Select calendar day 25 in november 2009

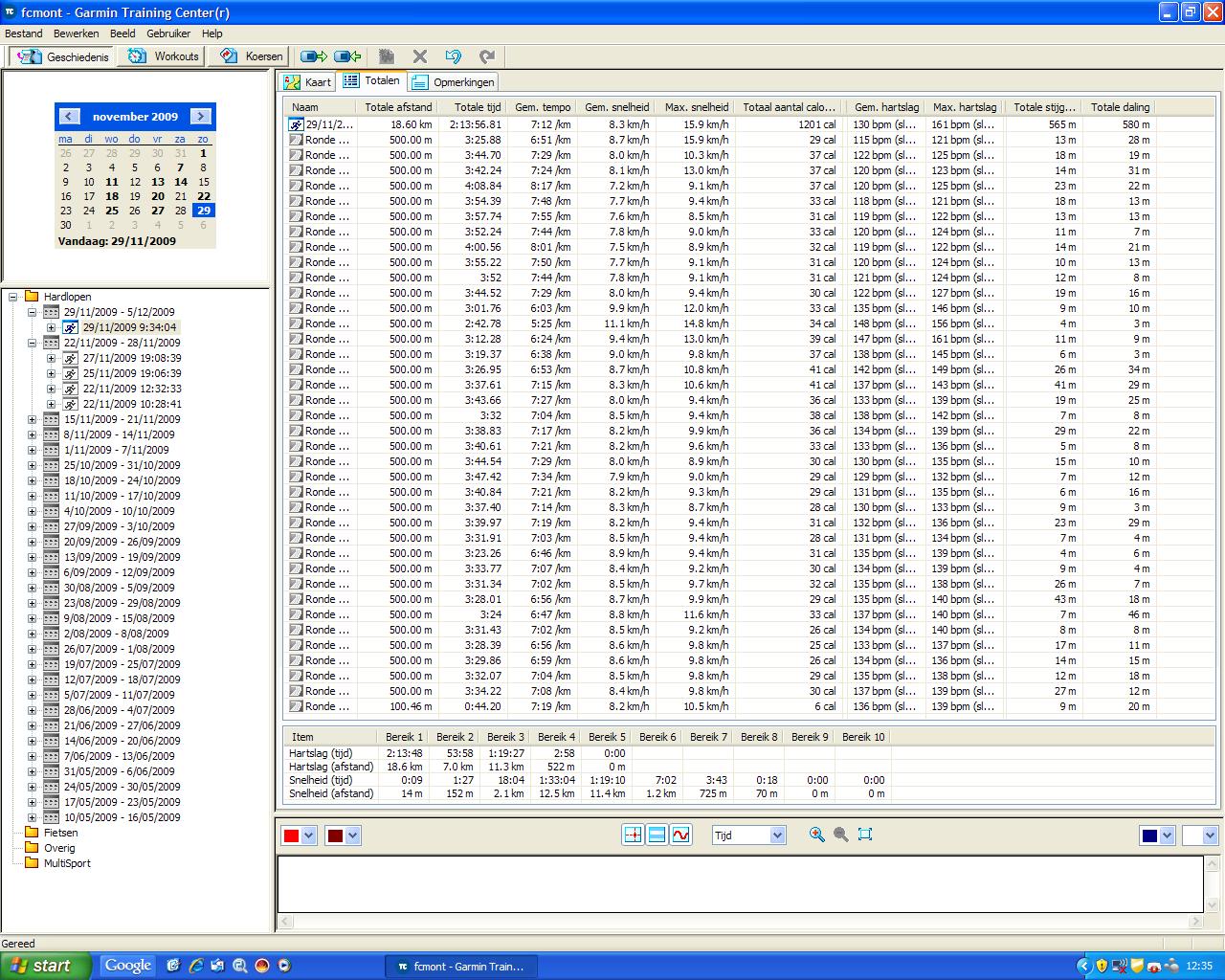click(x=112, y=211)
